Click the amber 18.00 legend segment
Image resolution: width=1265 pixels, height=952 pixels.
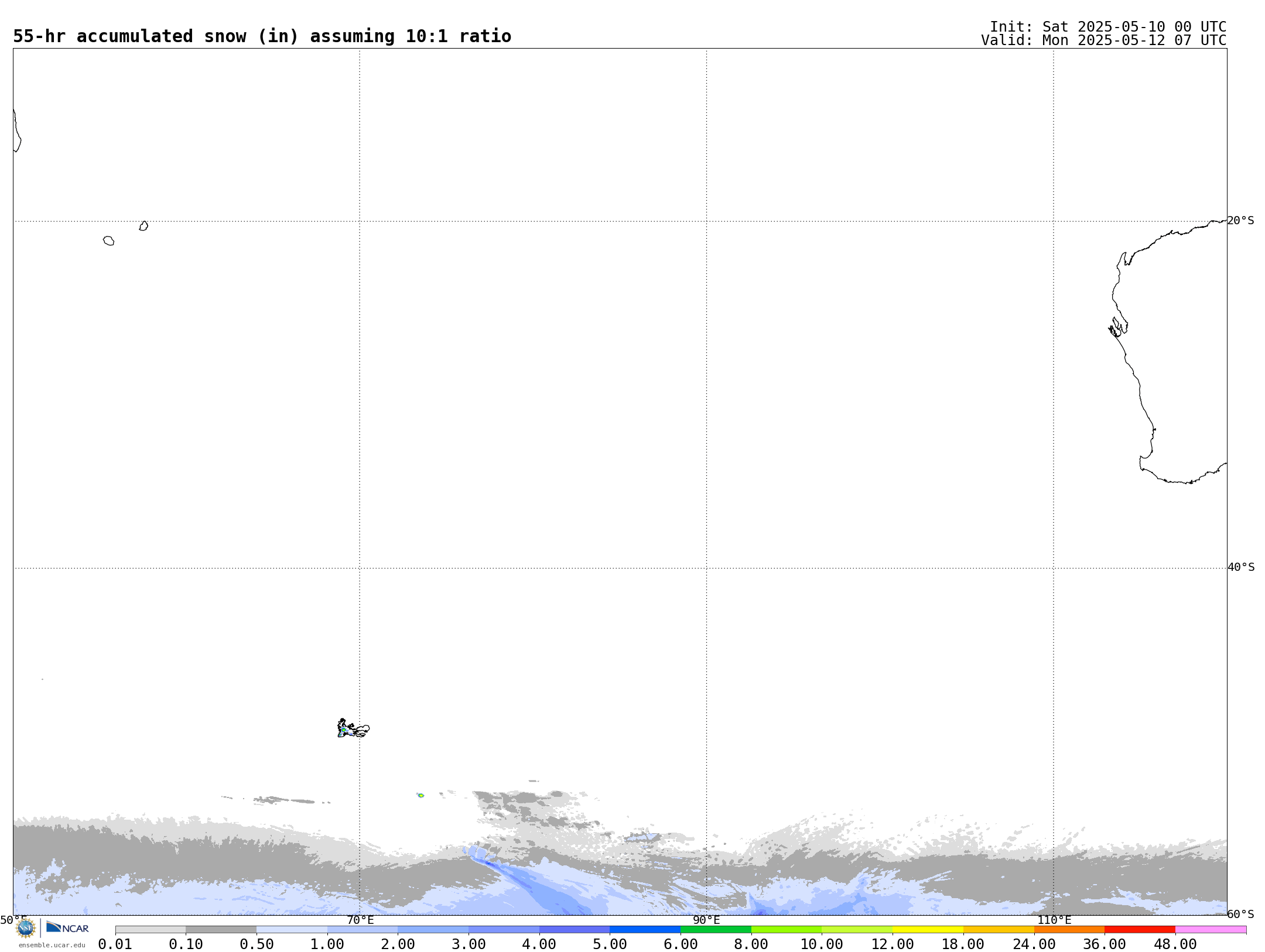(x=999, y=930)
